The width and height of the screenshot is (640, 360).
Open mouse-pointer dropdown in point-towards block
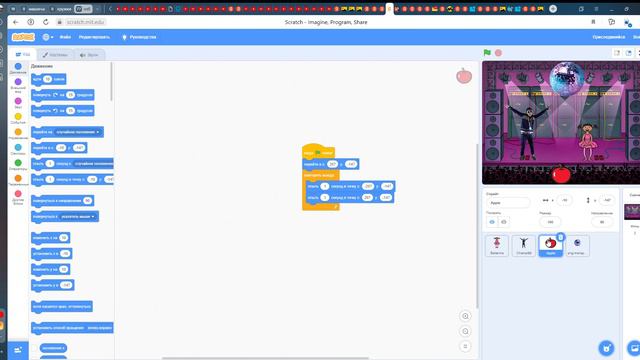pyautogui.click(x=78, y=217)
